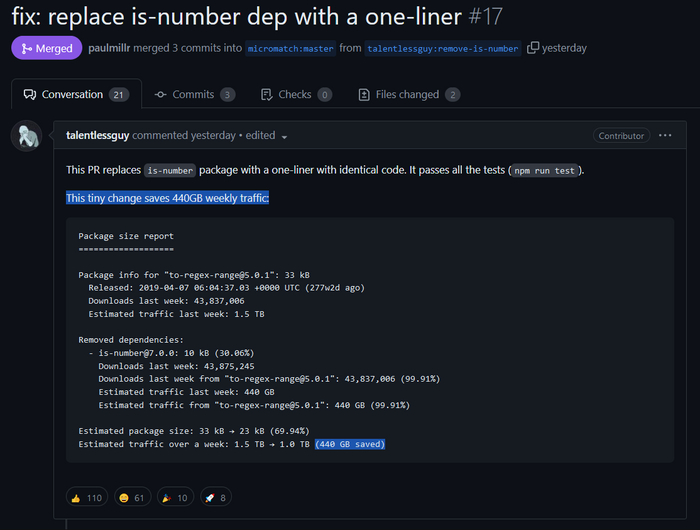
Task: Click the Files changed tab diff icon
Action: pyautogui.click(x=364, y=95)
